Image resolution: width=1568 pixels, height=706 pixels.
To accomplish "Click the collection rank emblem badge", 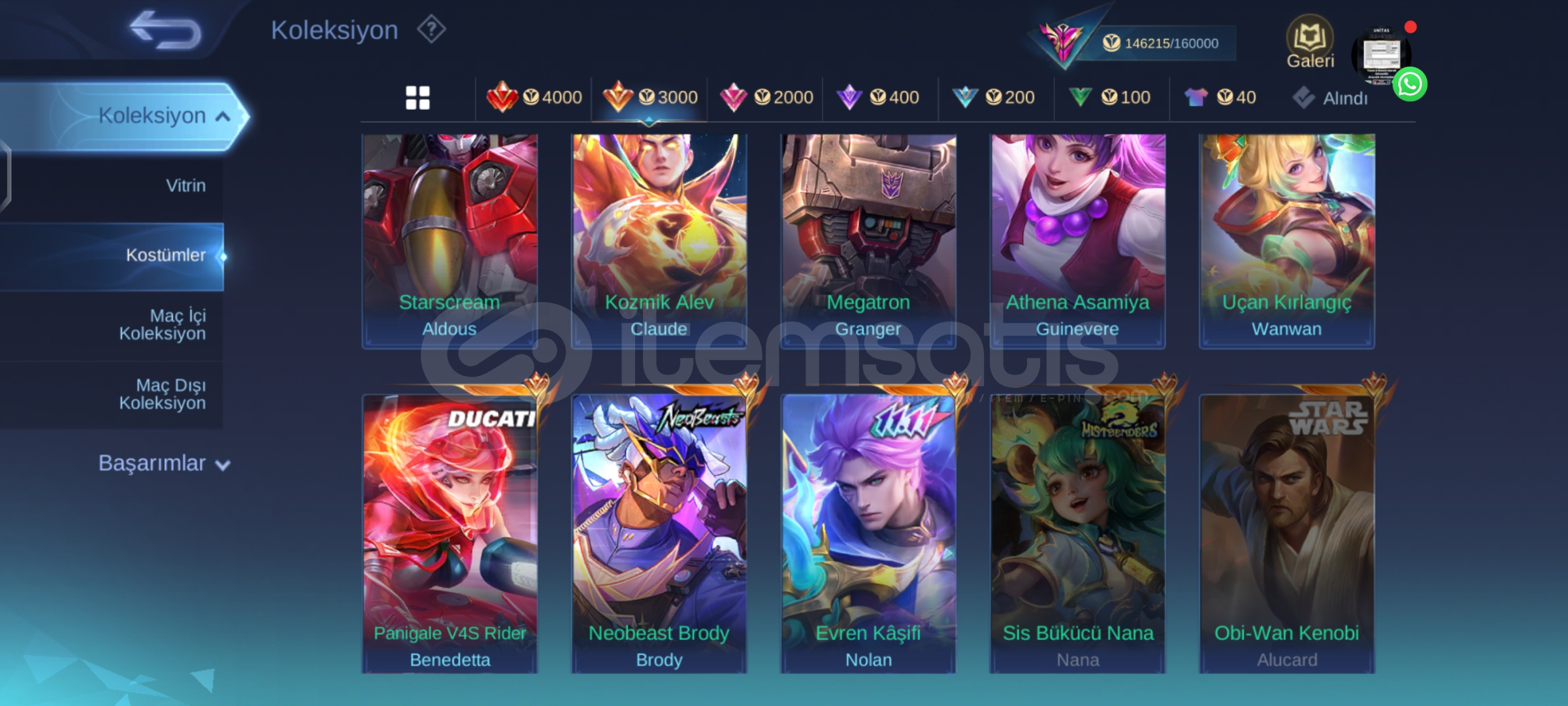I will coord(1062,42).
